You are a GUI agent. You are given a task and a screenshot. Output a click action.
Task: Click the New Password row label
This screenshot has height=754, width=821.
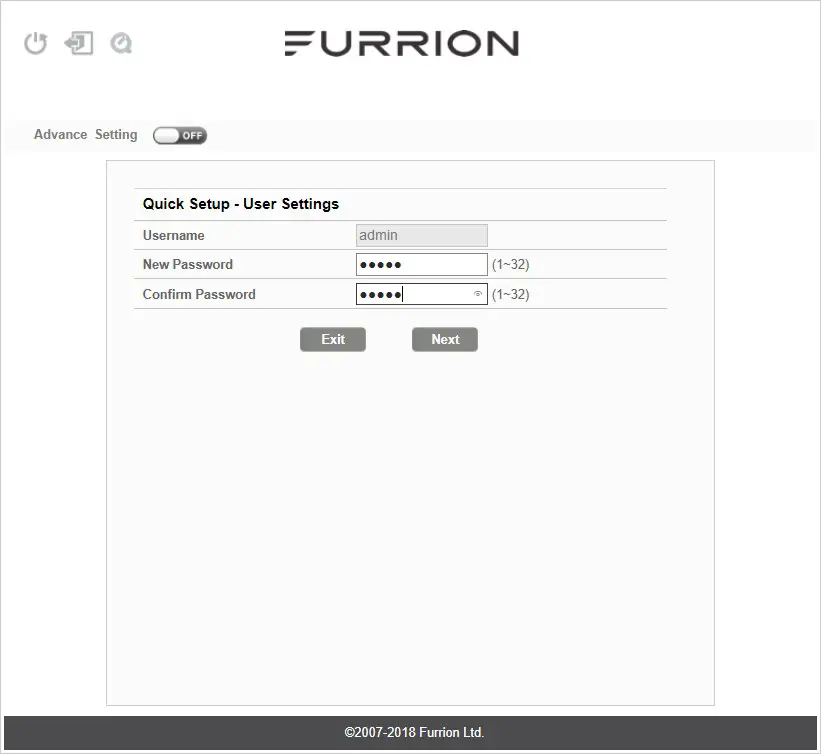pos(186,264)
